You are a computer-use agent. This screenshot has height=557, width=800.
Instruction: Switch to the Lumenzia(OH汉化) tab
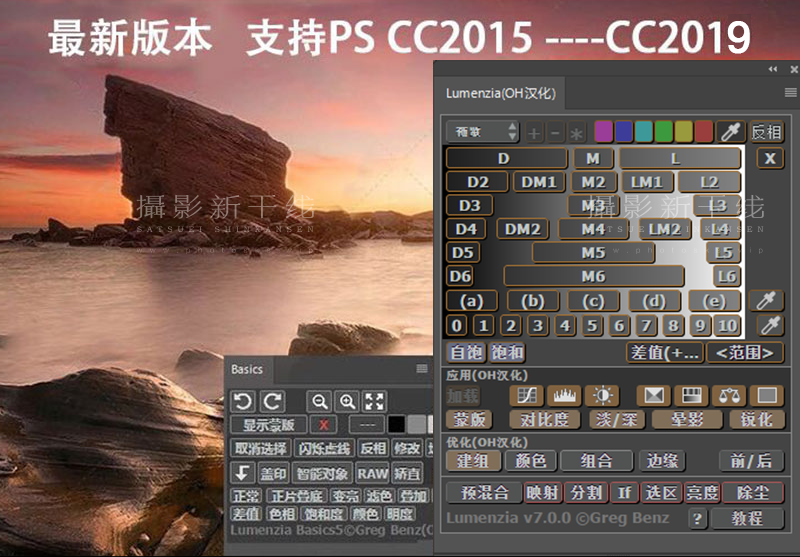pos(500,93)
